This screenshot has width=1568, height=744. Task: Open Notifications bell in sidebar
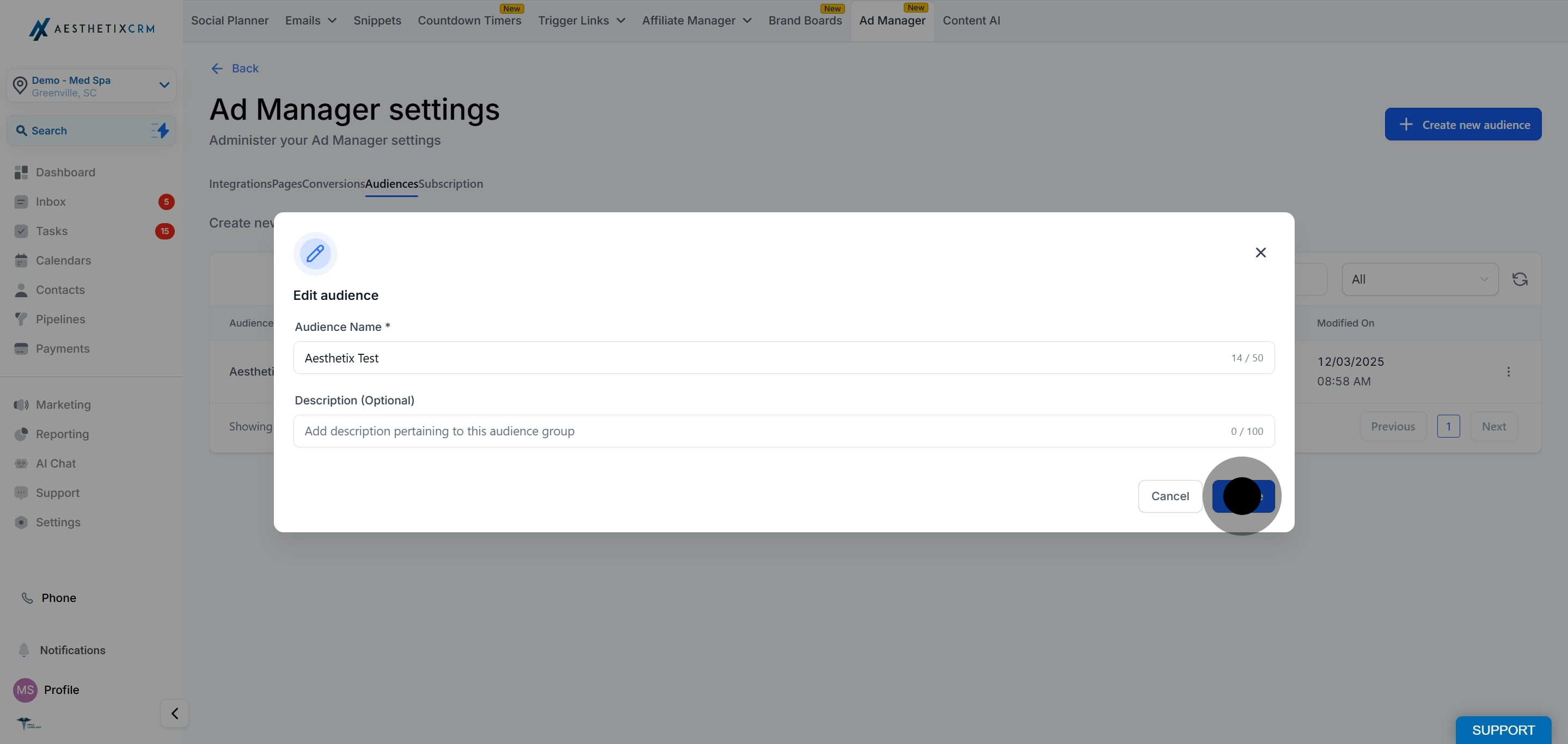[24, 650]
